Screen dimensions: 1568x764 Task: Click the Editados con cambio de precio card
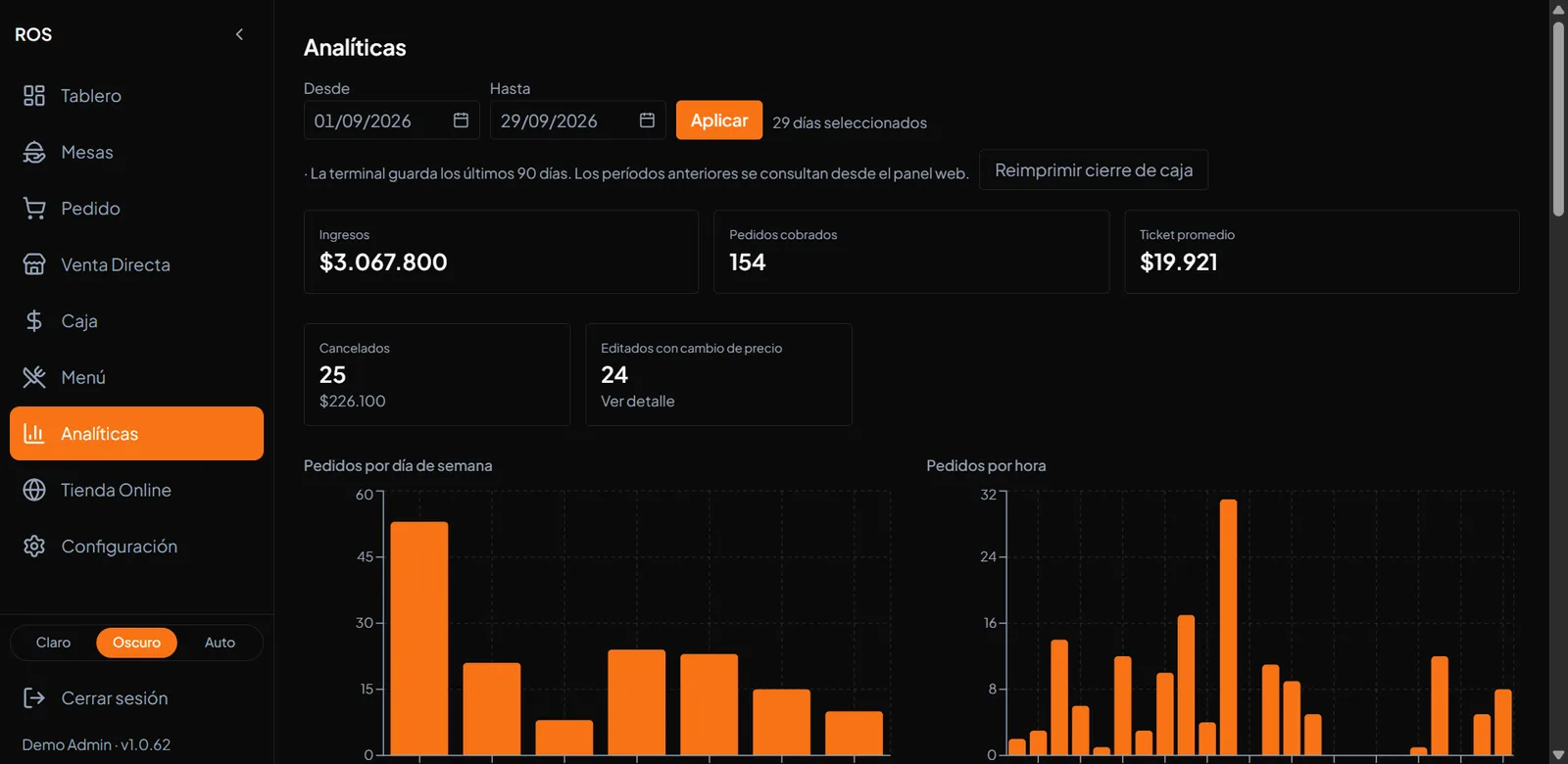click(x=718, y=375)
